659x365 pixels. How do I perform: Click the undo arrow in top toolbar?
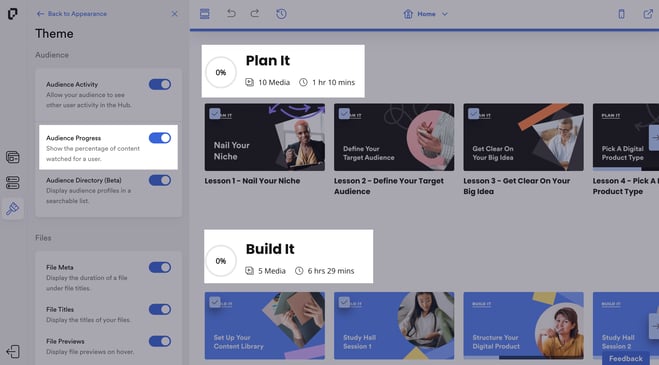[231, 13]
